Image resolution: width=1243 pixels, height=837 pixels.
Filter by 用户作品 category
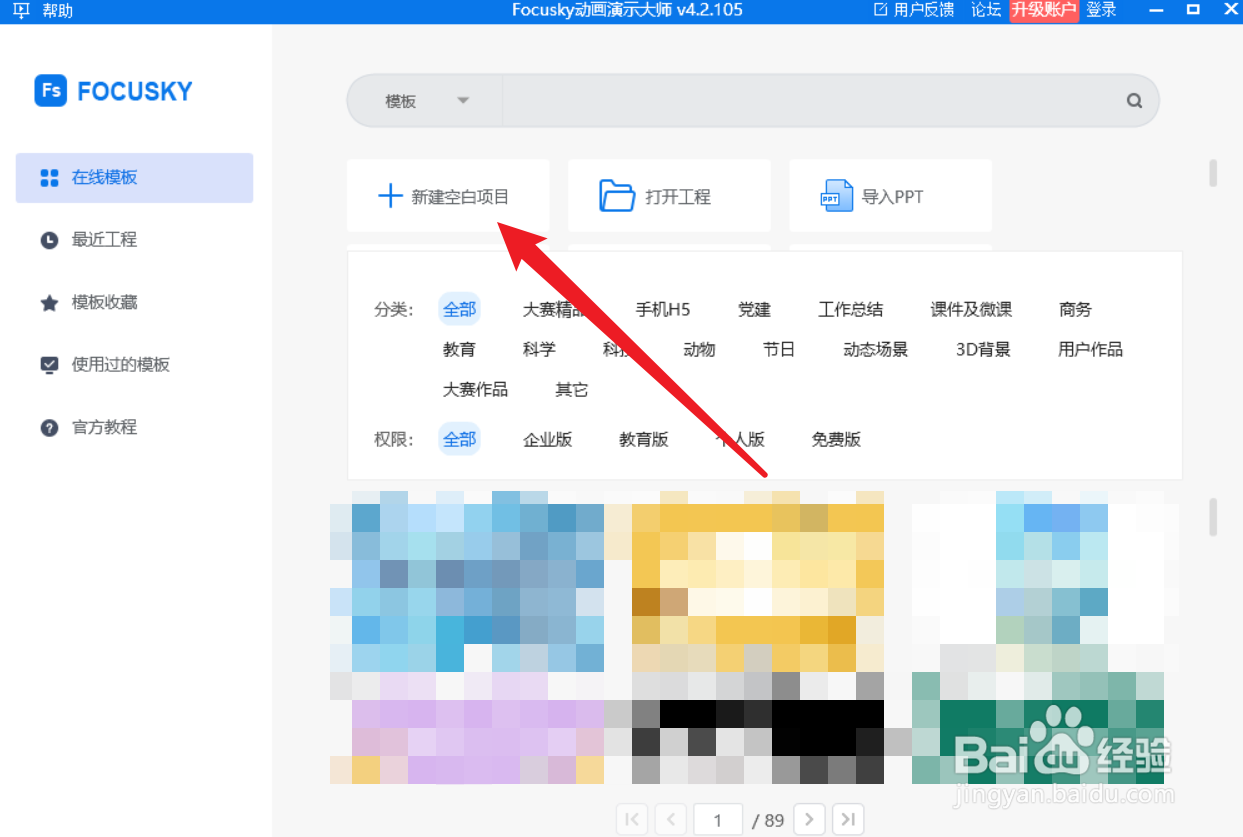click(1090, 350)
